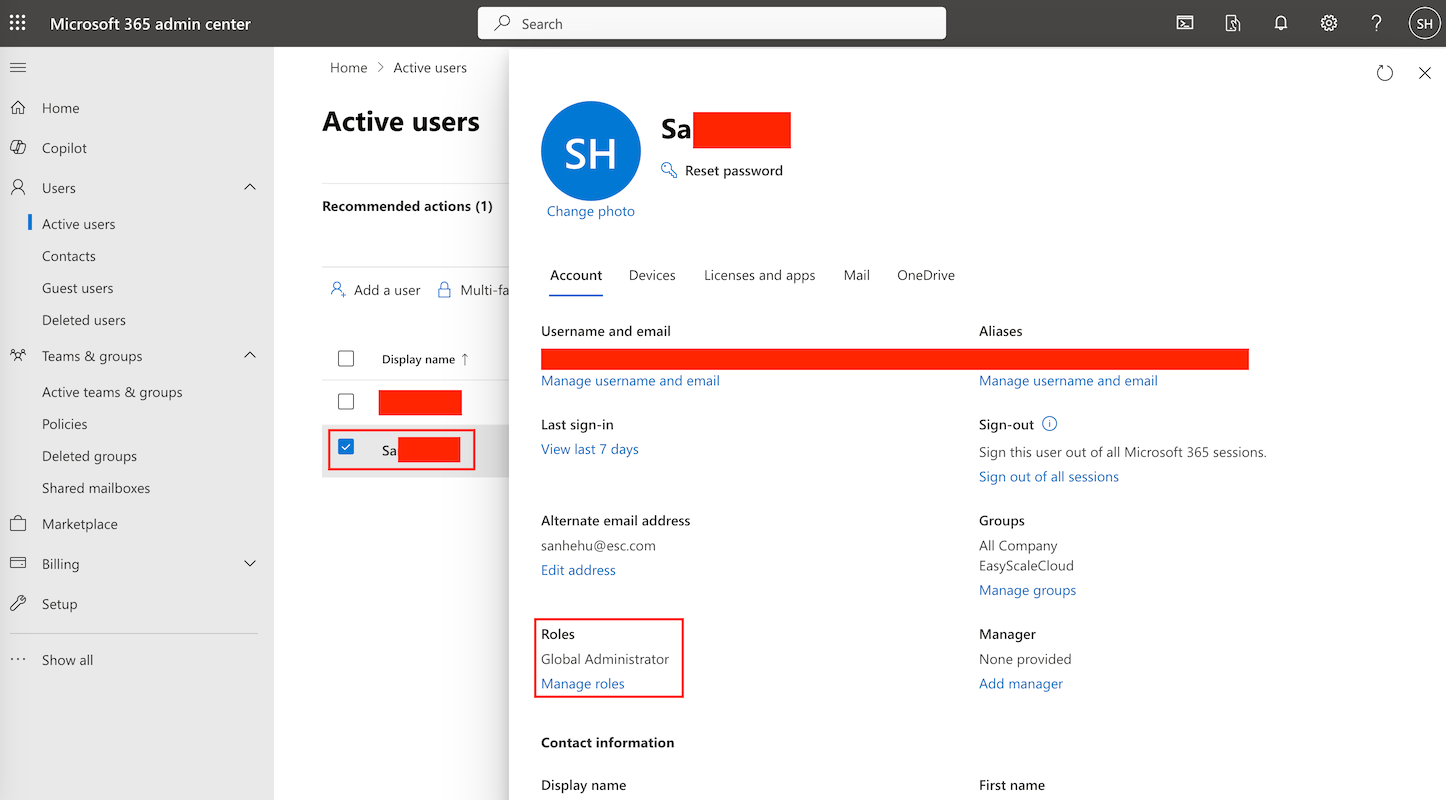
Task: Switch to the Licenses and apps tab
Action: [760, 275]
